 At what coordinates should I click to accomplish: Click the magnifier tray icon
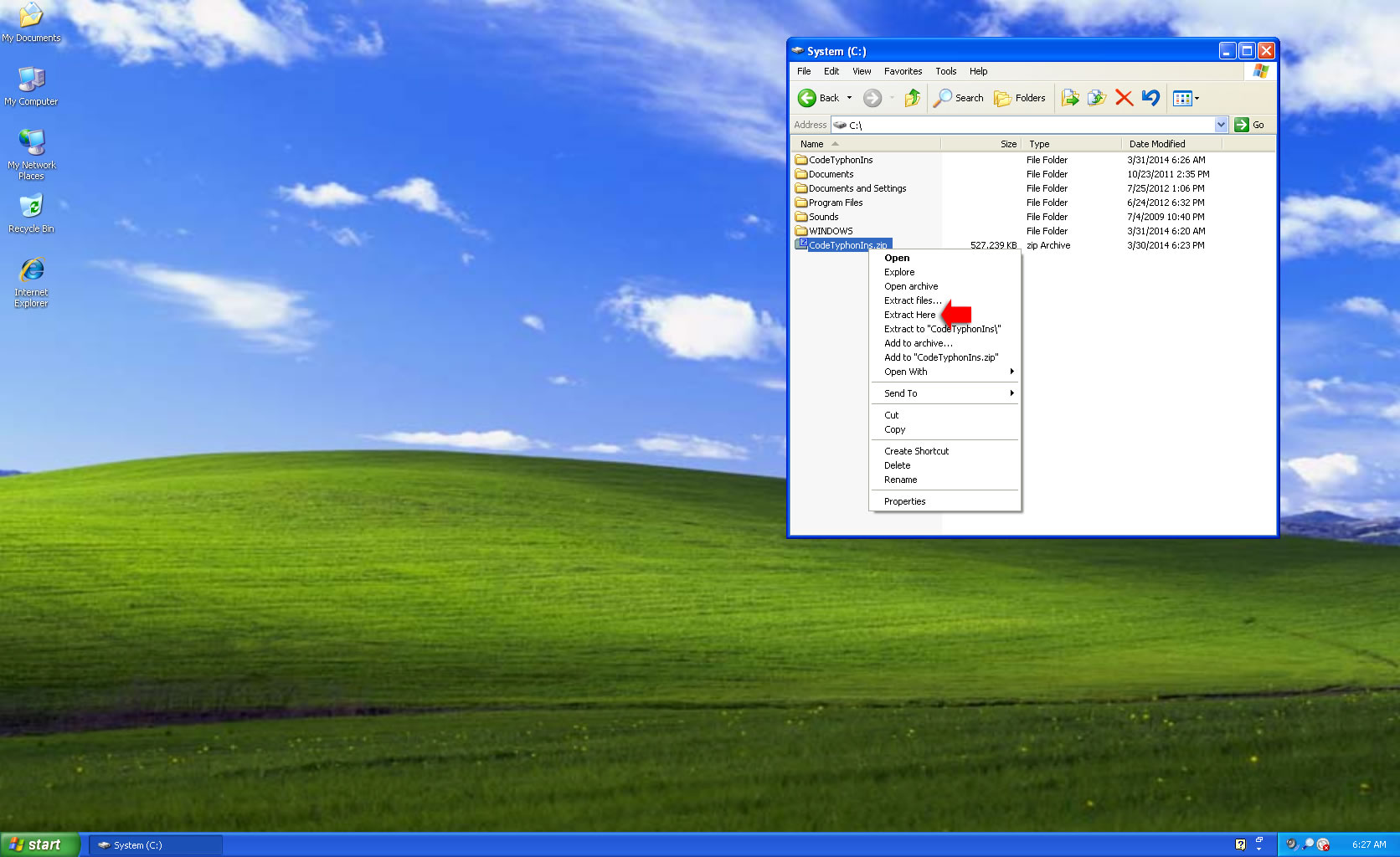point(1308,844)
